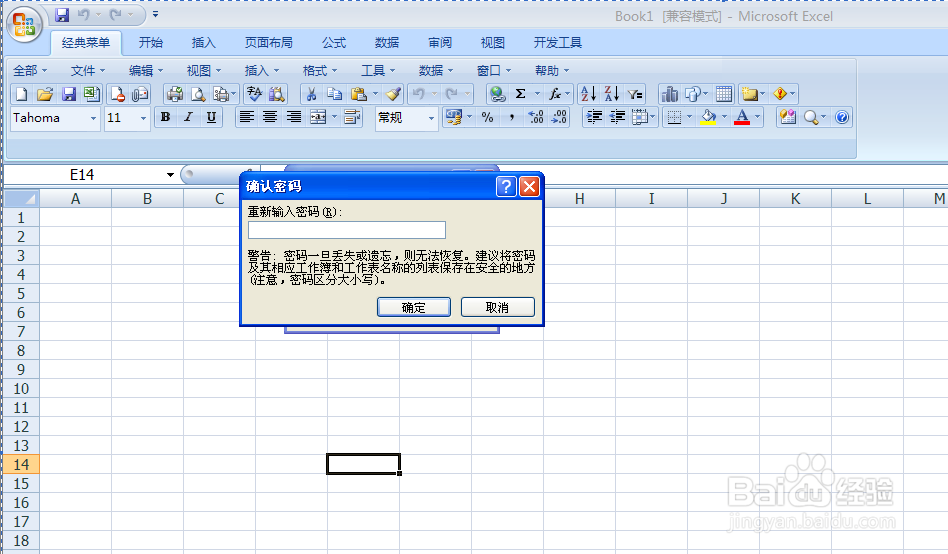Open the 常规 number format dropdown
The height and width of the screenshot is (554, 948).
(x=431, y=119)
